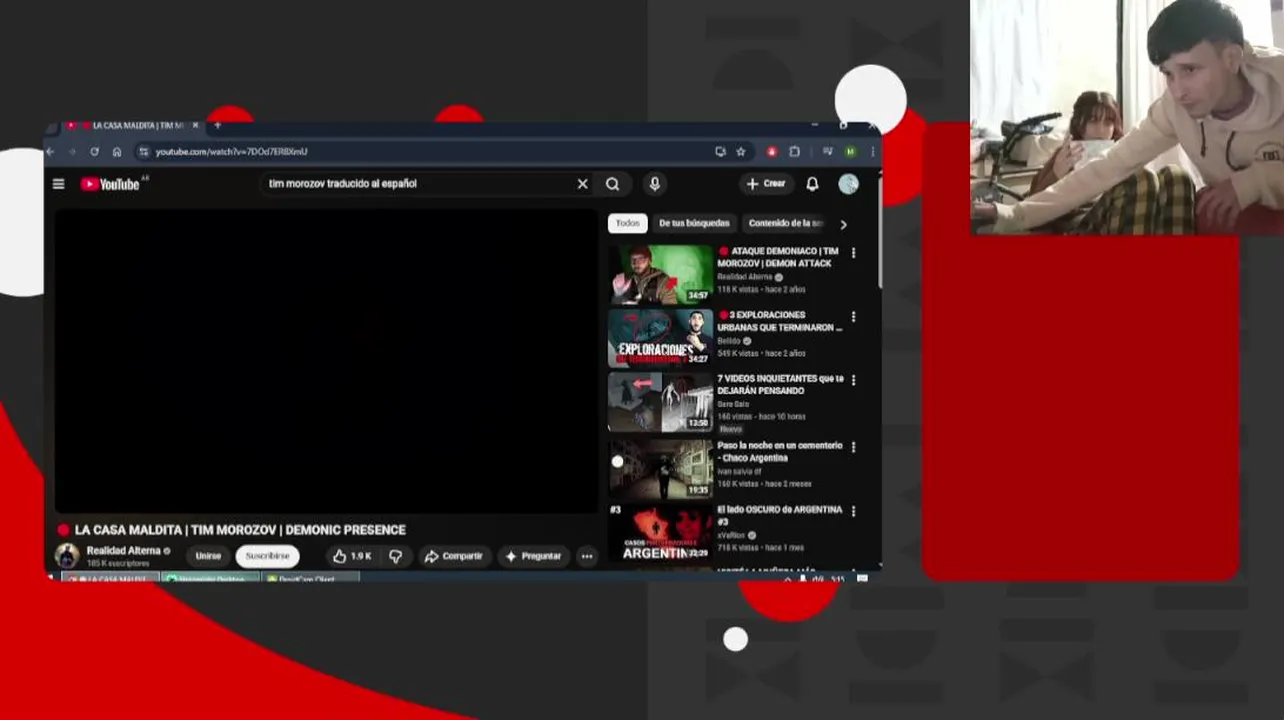
Task: Show more filter chips with arrow
Action: (843, 224)
